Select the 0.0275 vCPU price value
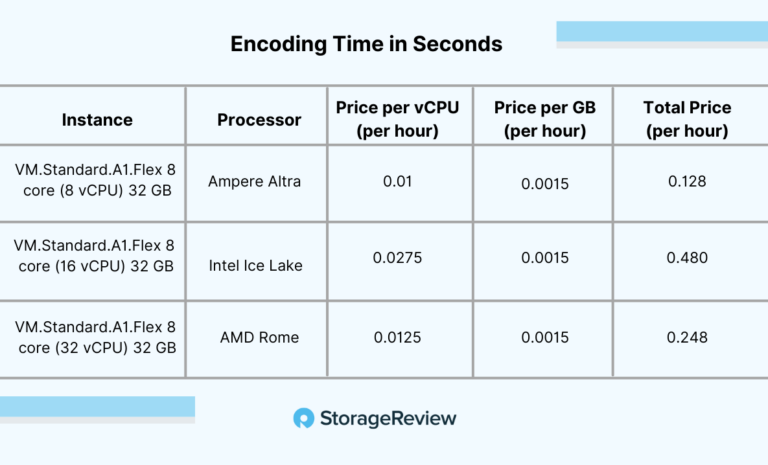This screenshot has width=768, height=465. point(397,258)
